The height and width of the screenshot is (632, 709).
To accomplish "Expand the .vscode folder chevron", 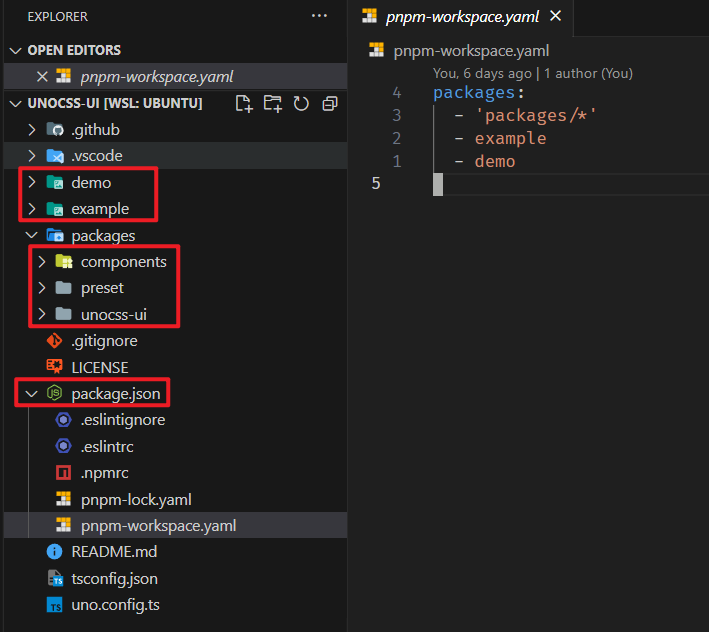I will point(32,156).
